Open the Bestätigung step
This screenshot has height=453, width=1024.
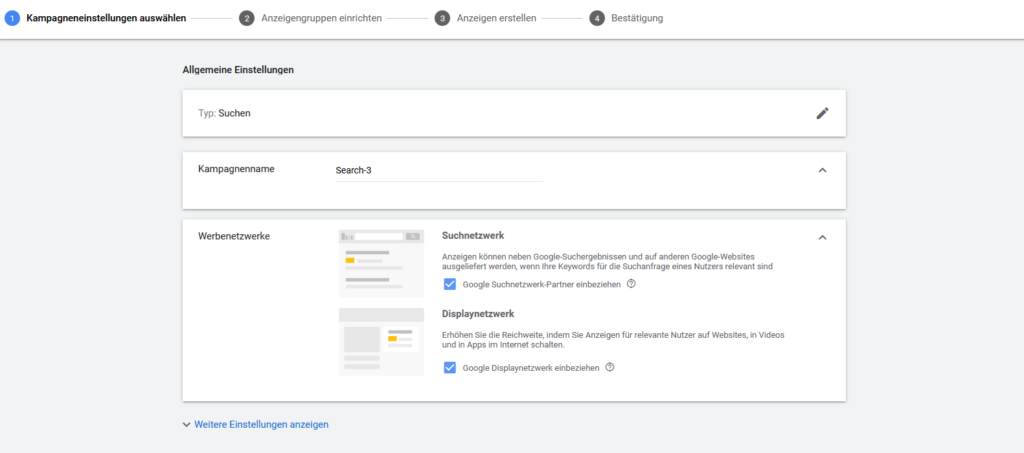pyautogui.click(x=637, y=18)
